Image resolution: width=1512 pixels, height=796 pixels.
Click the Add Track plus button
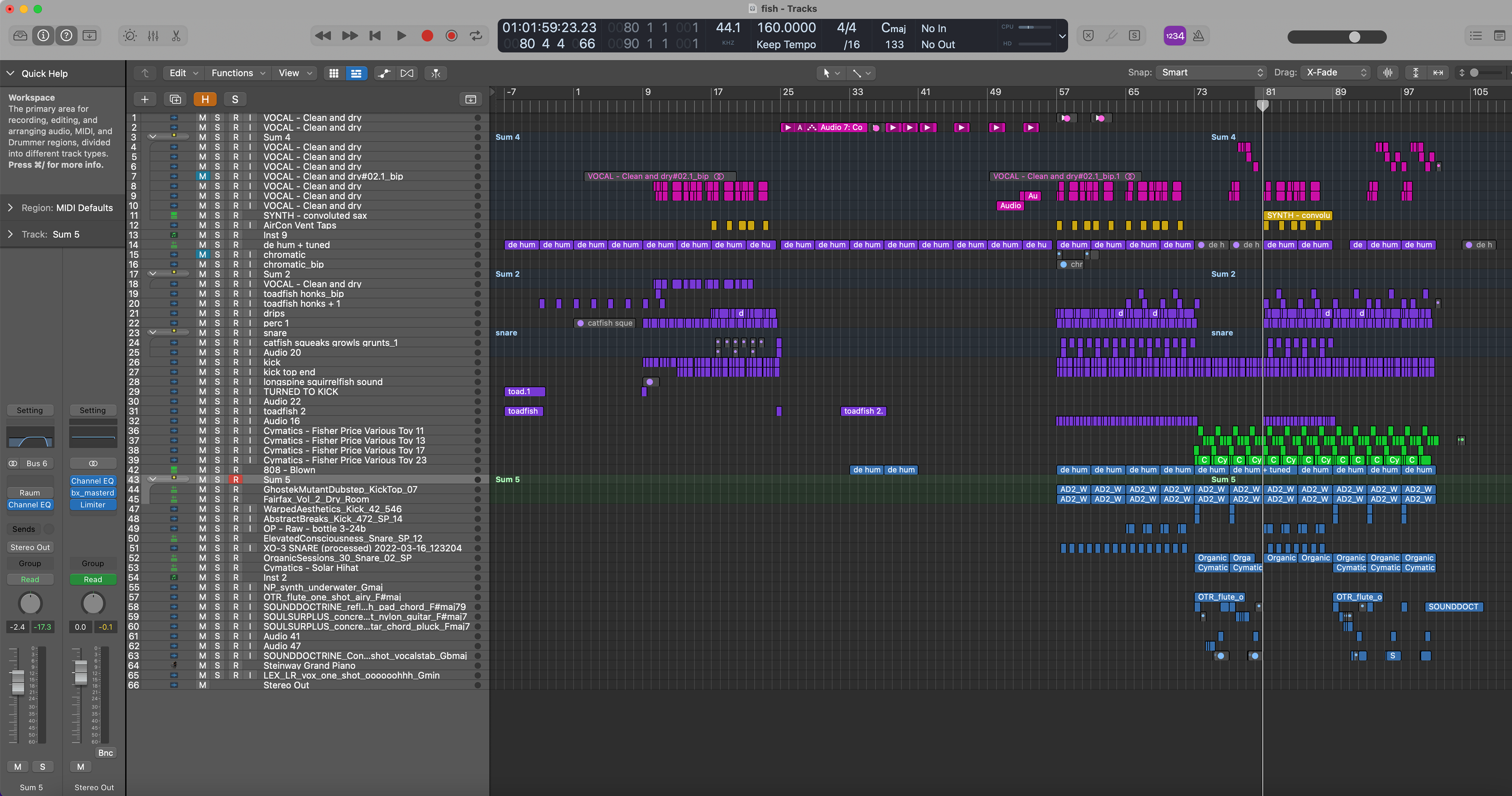[145, 99]
